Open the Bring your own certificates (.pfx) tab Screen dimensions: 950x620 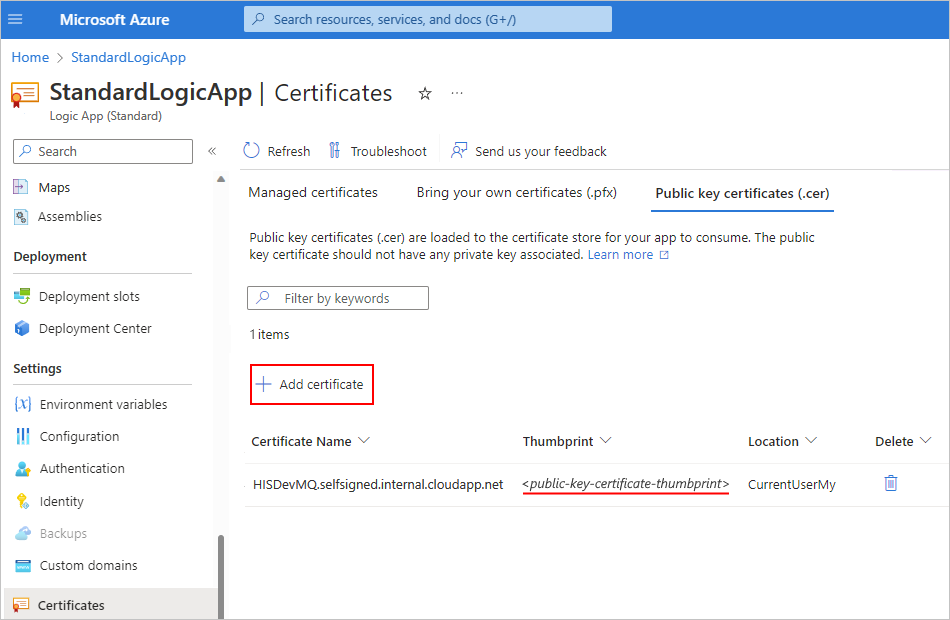click(517, 192)
